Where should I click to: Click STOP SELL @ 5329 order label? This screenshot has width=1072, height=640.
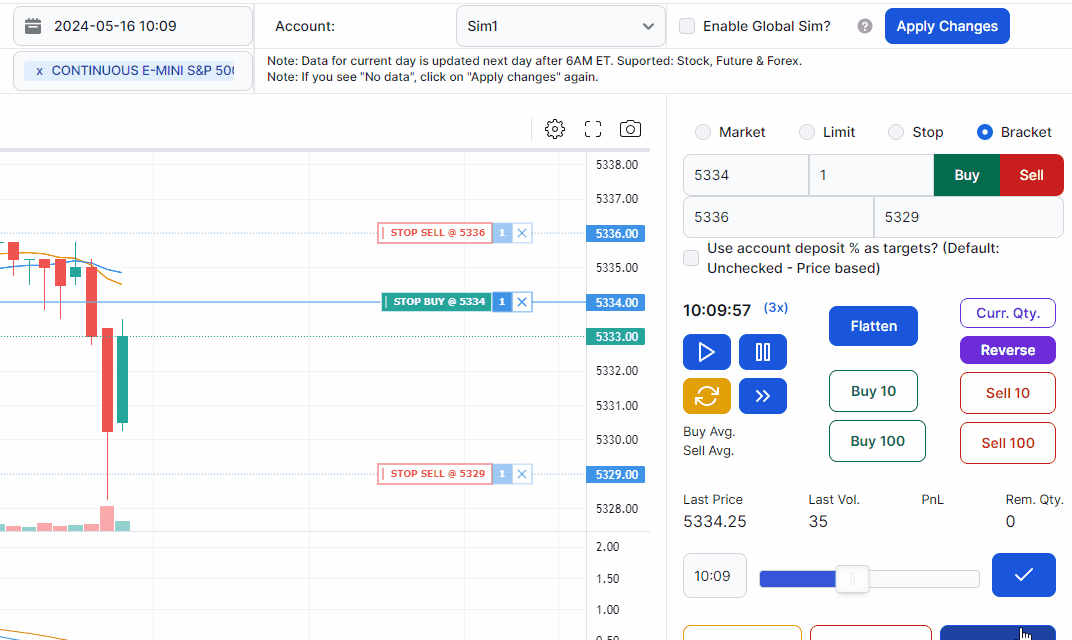coord(435,474)
